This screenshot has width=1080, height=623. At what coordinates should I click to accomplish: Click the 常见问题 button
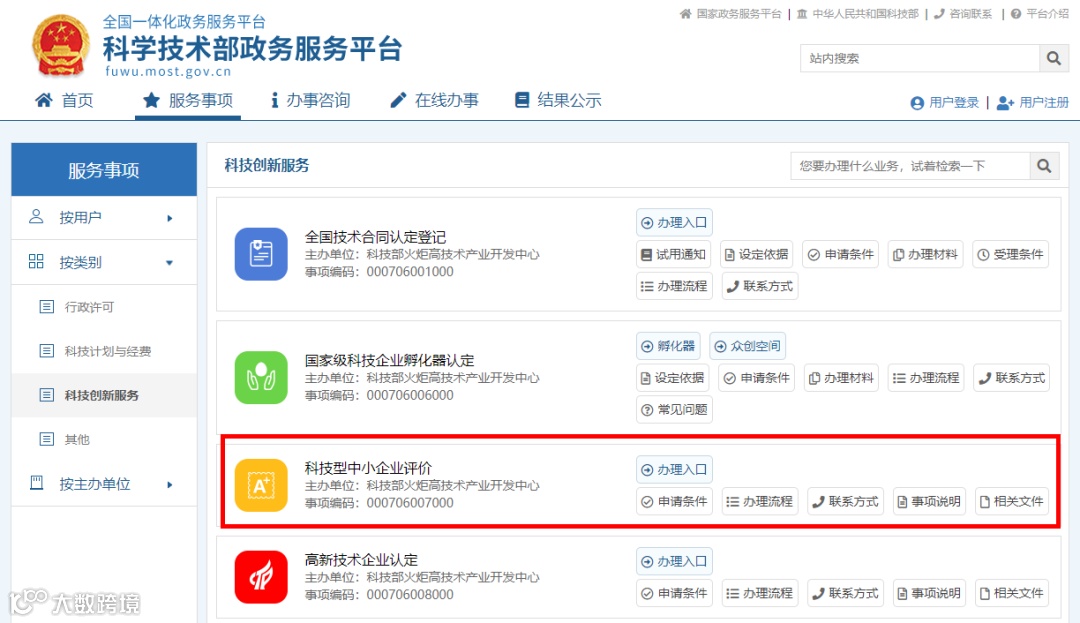click(x=674, y=410)
